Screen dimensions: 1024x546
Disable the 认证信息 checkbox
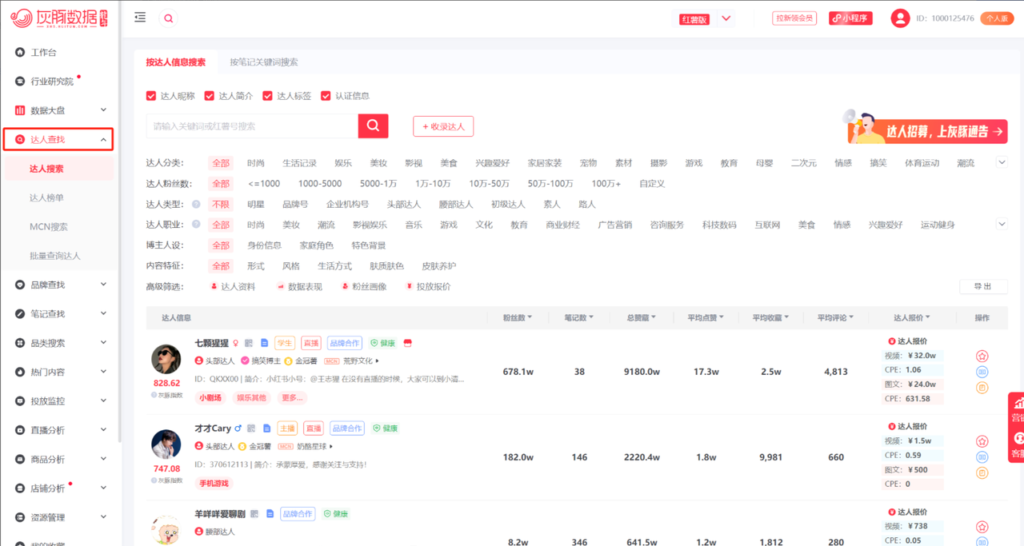point(326,96)
